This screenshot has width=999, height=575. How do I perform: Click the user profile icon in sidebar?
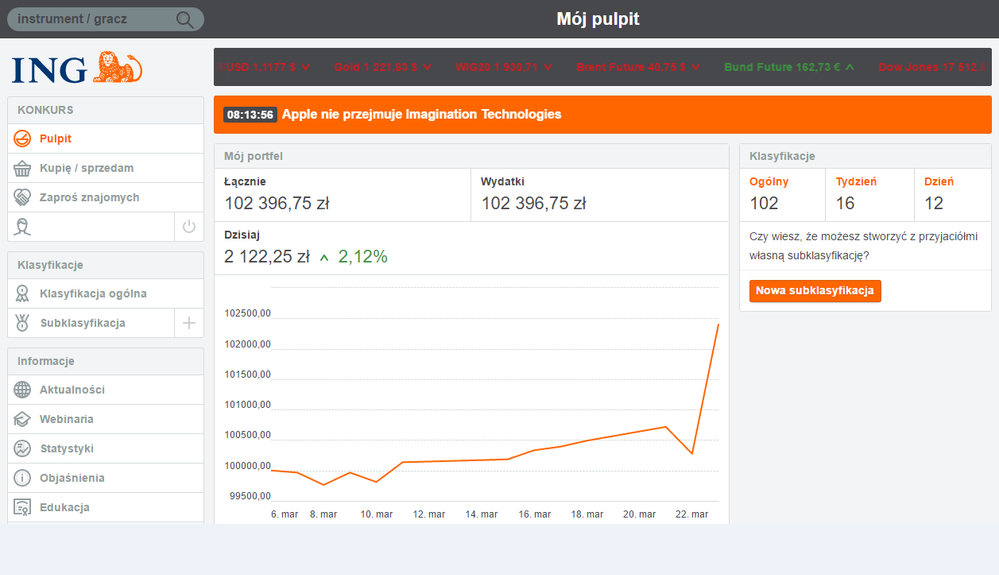pyautogui.click(x=22, y=227)
